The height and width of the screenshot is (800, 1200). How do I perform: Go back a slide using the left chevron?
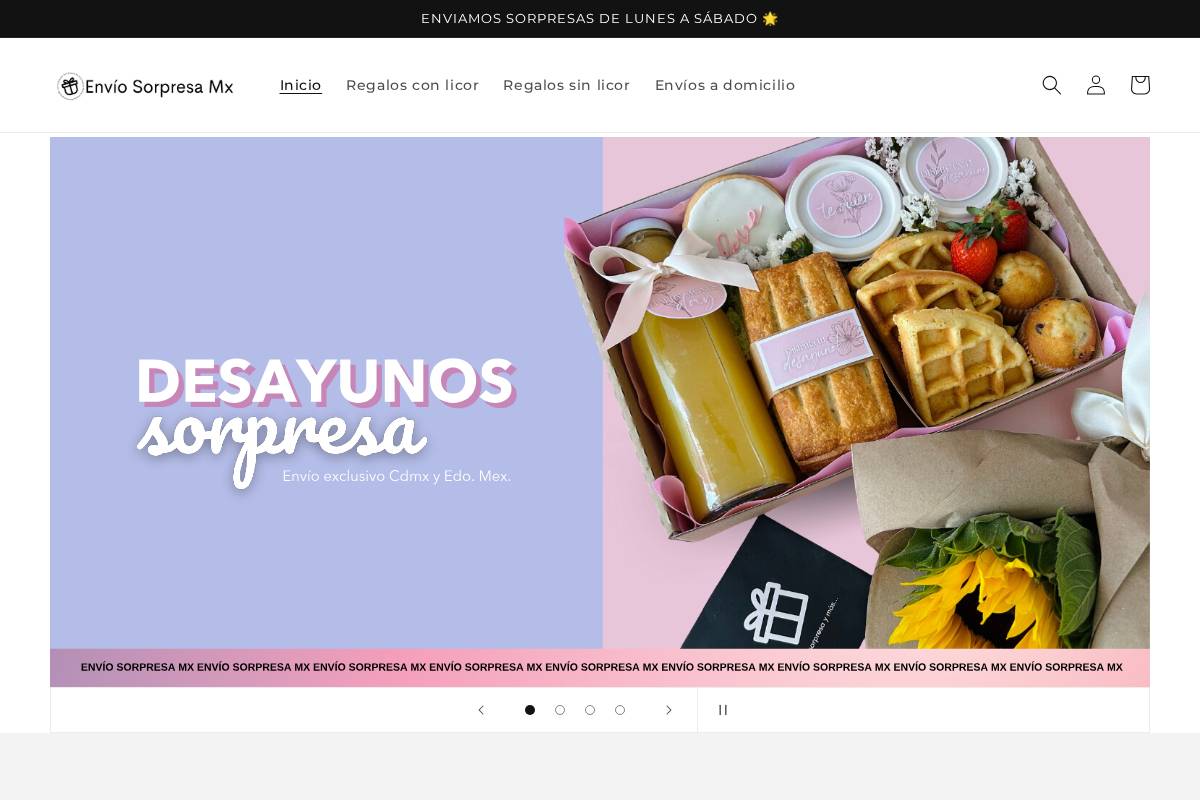(x=481, y=710)
